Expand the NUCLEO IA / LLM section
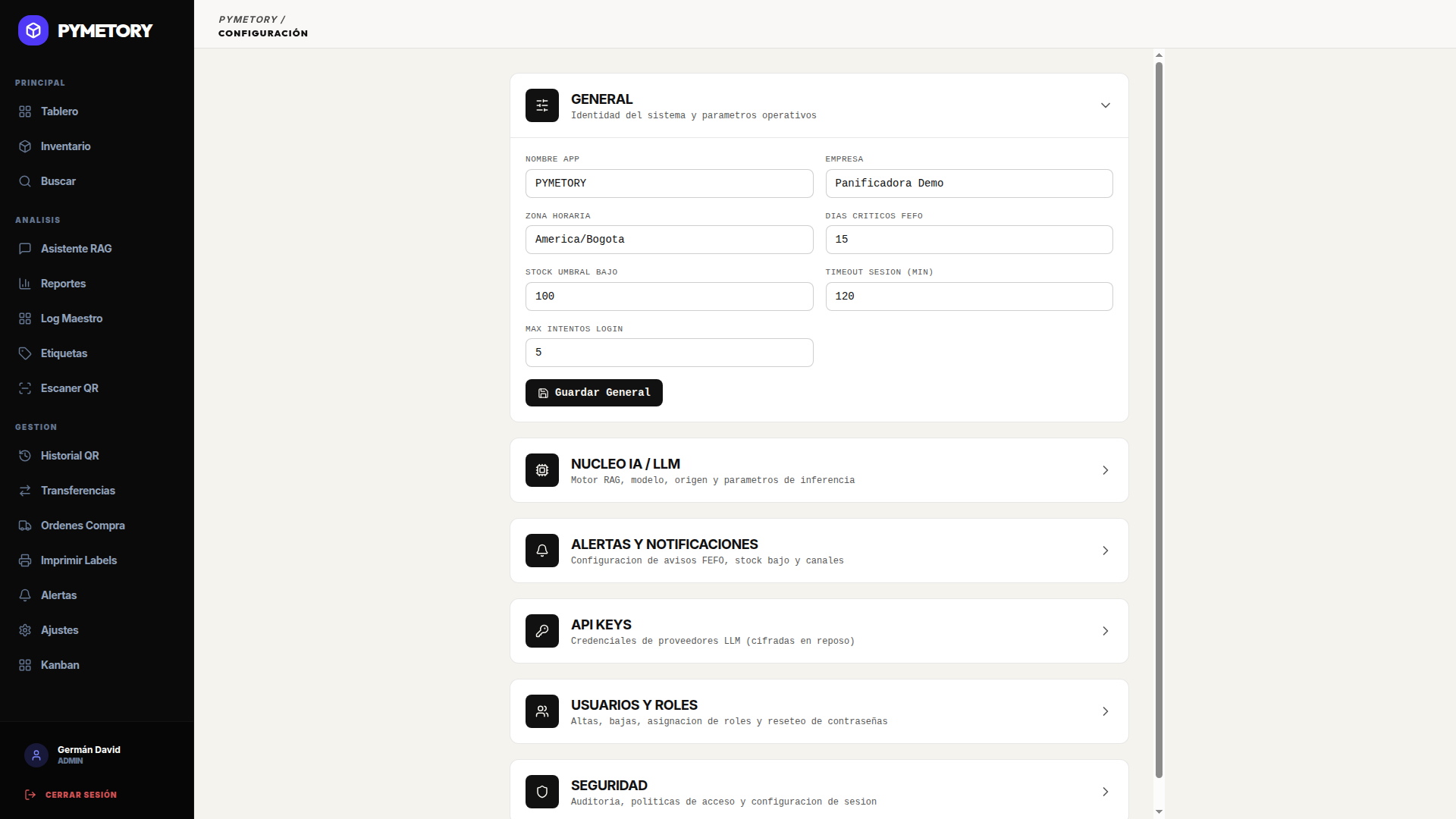The image size is (1456, 819). pyautogui.click(x=819, y=470)
